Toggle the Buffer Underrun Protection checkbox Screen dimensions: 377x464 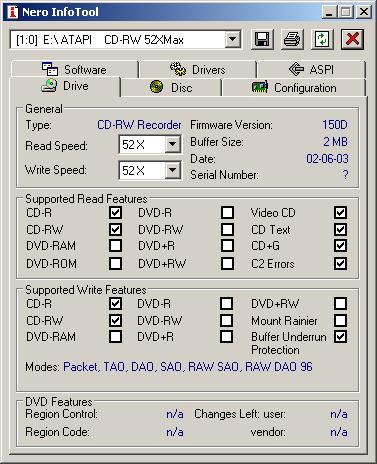click(340, 337)
